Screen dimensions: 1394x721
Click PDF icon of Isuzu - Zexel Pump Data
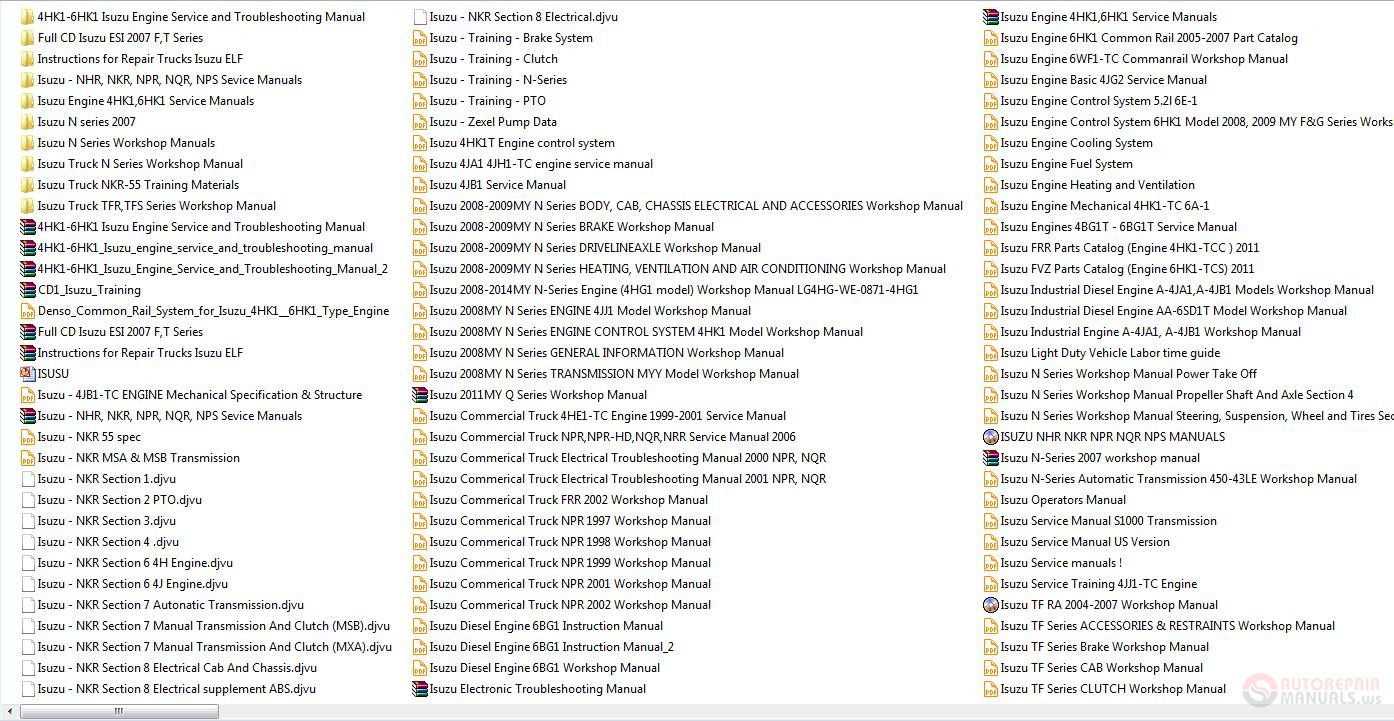420,122
